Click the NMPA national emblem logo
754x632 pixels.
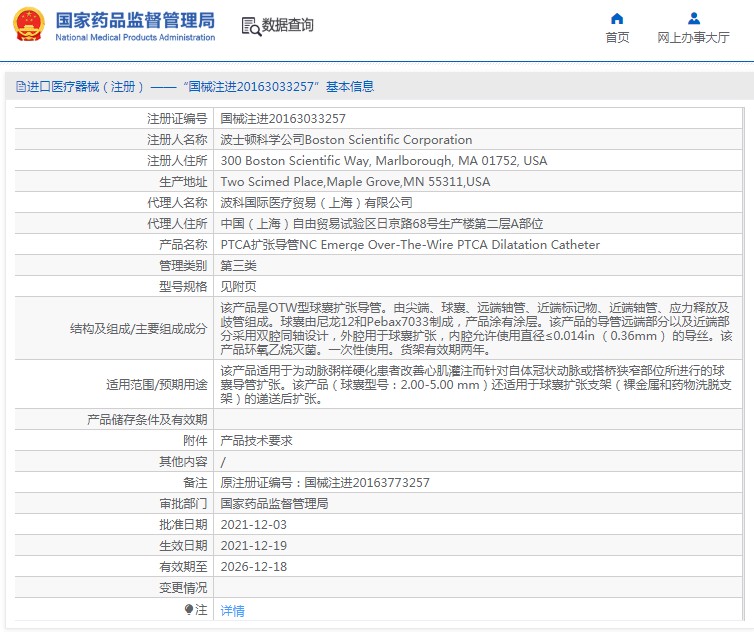click(29, 24)
